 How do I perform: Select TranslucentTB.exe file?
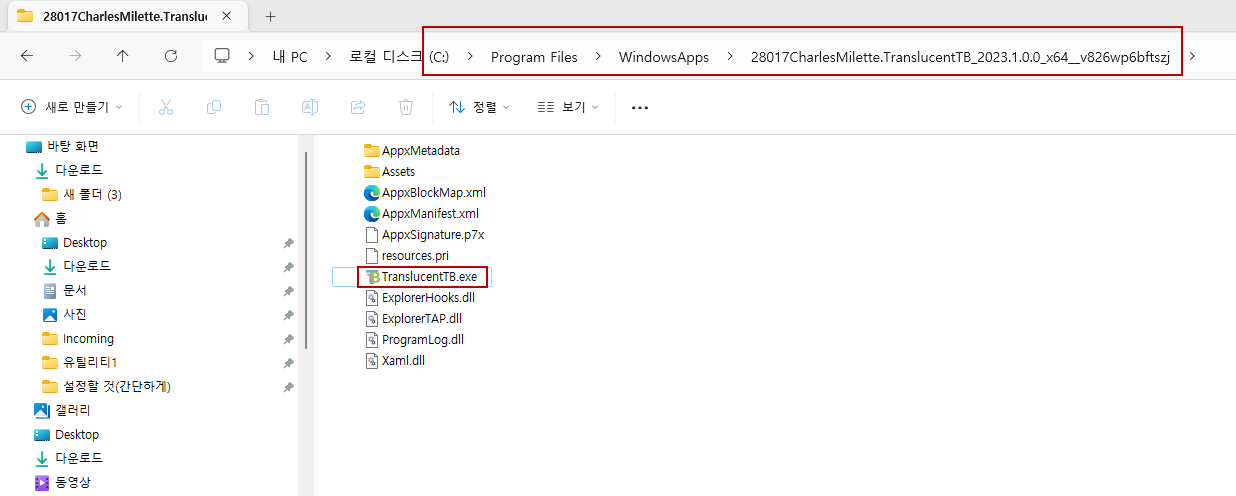pyautogui.click(x=421, y=276)
